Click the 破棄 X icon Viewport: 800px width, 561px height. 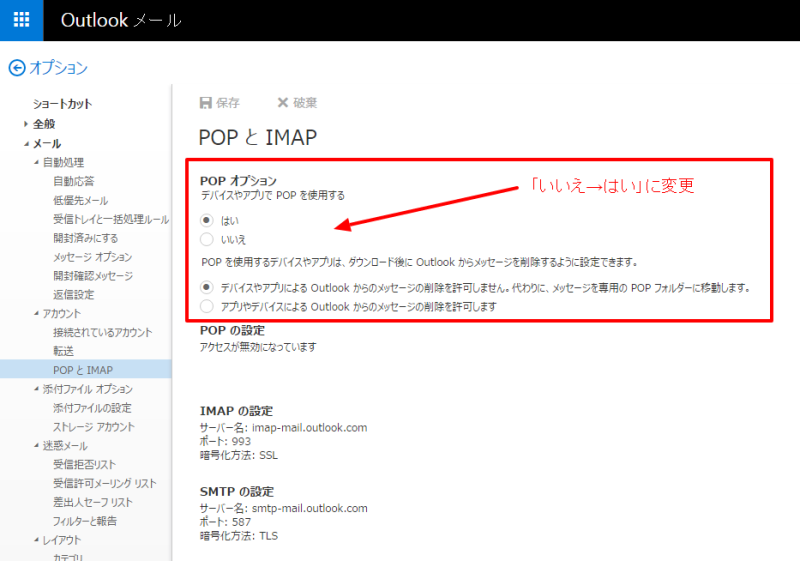(x=283, y=103)
